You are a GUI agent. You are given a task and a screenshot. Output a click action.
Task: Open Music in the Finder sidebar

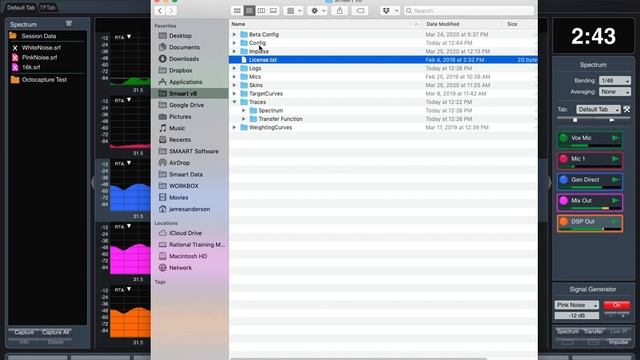tap(177, 128)
